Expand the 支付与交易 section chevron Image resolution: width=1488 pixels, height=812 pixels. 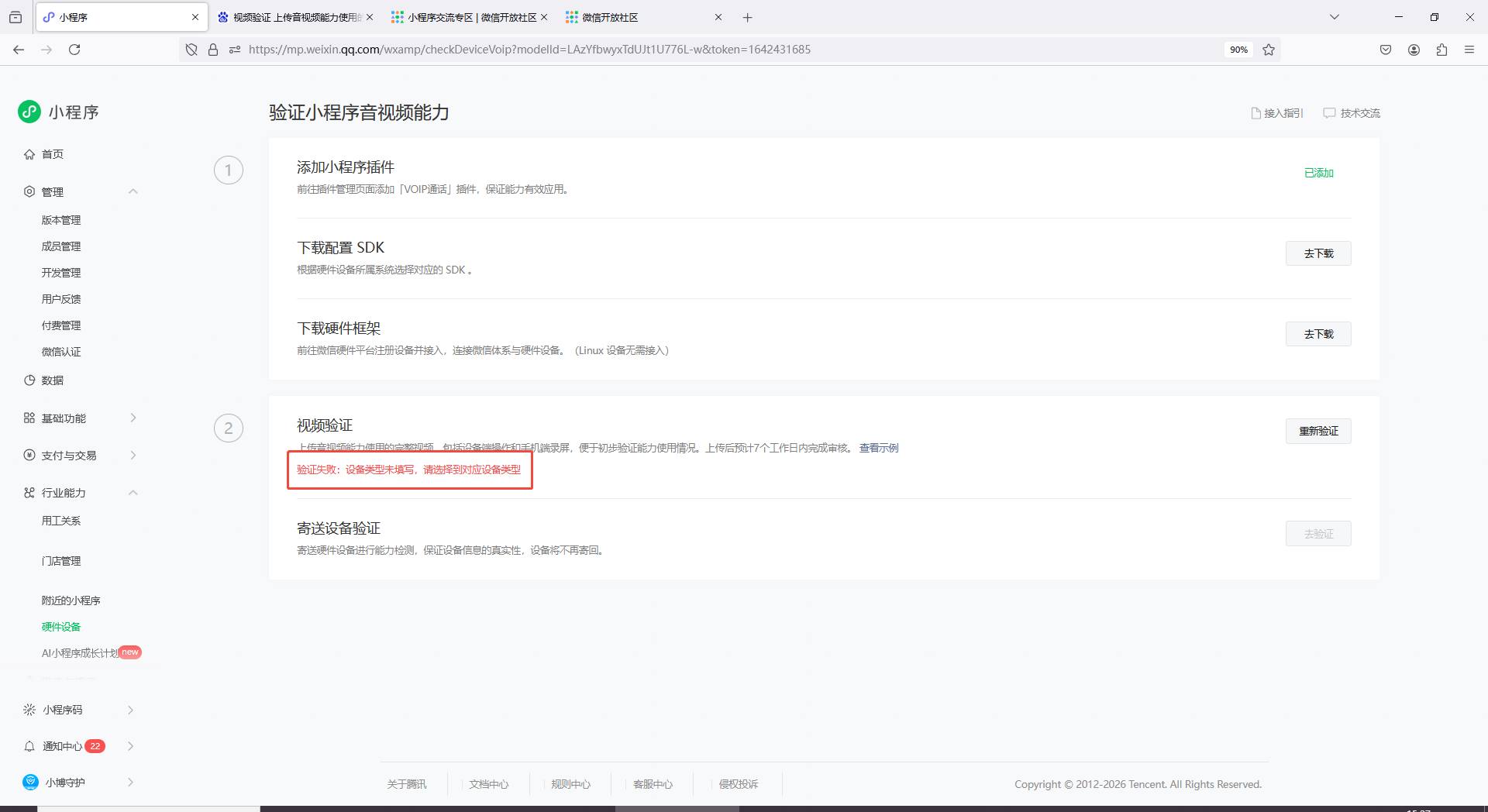[133, 455]
